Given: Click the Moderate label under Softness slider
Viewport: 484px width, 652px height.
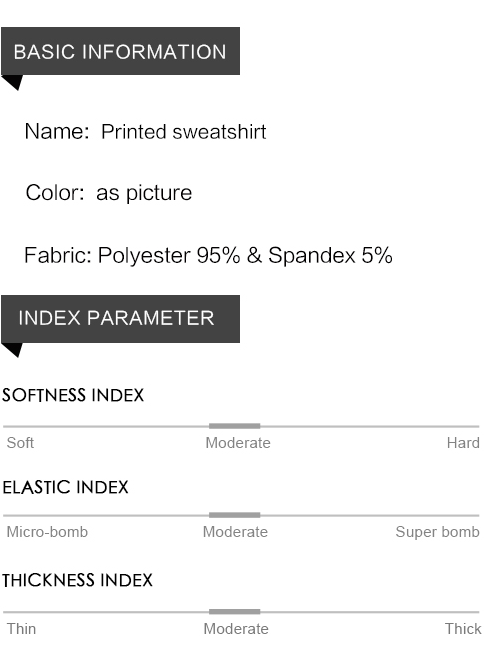Looking at the screenshot, I should point(238,443).
